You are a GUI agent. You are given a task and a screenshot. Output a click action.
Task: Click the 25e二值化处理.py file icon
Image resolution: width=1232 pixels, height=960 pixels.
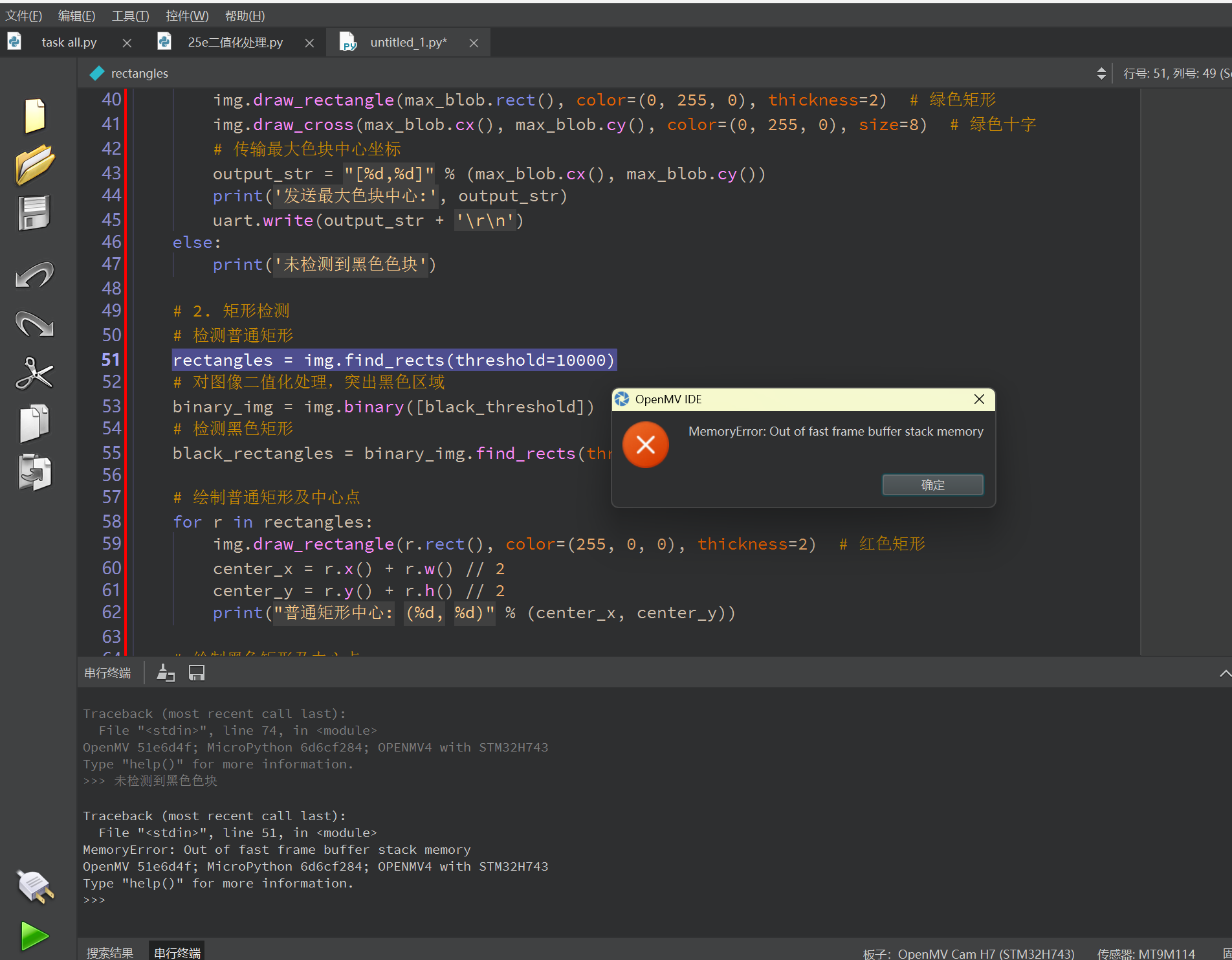(x=164, y=42)
